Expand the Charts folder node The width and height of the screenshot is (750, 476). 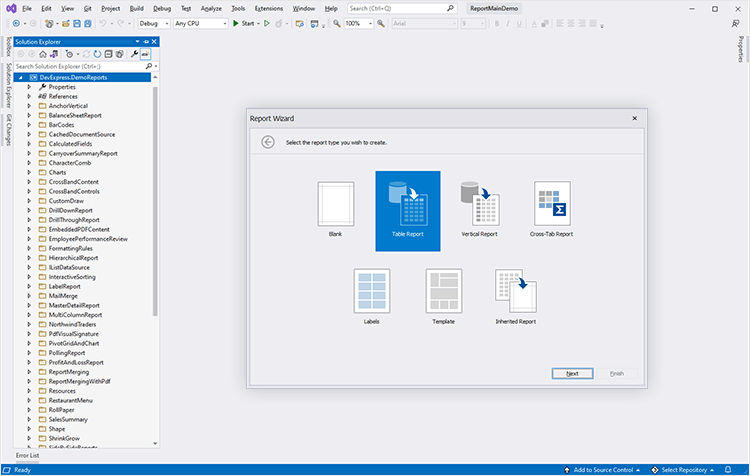point(30,172)
